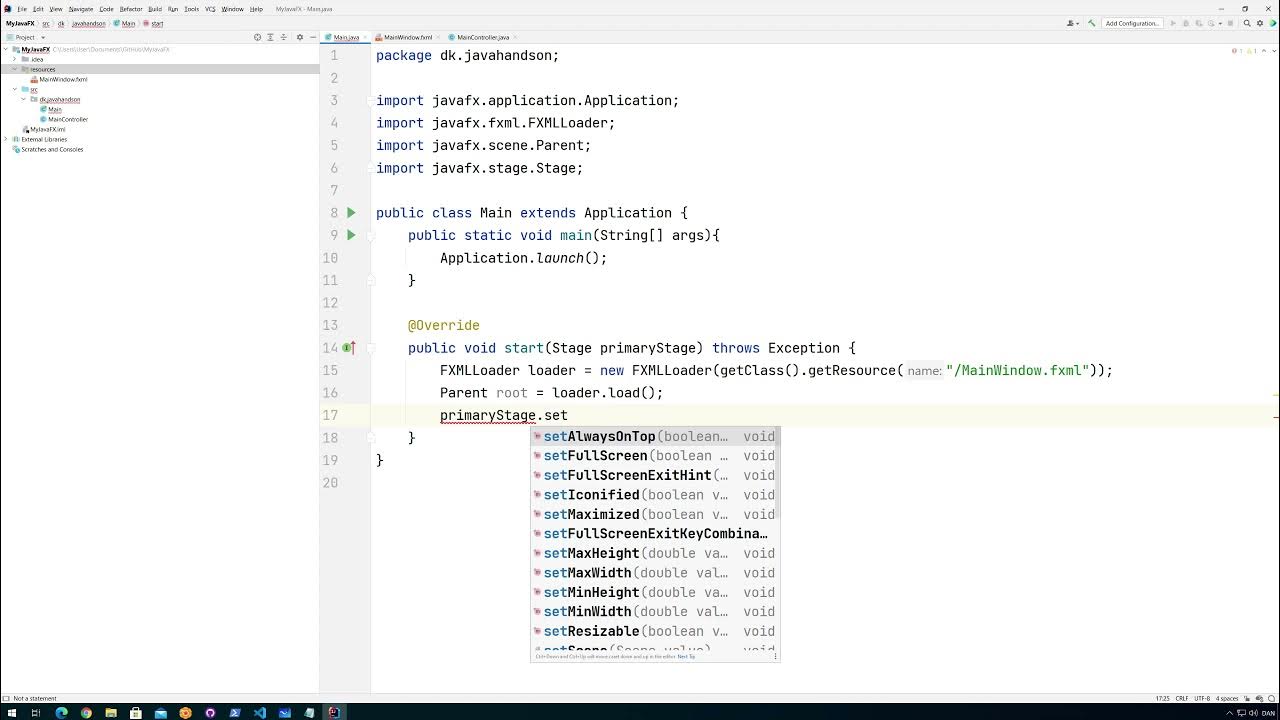1280x720 pixels.
Task: Select setAlwaysOnTop in completion list
Action: pos(655,437)
